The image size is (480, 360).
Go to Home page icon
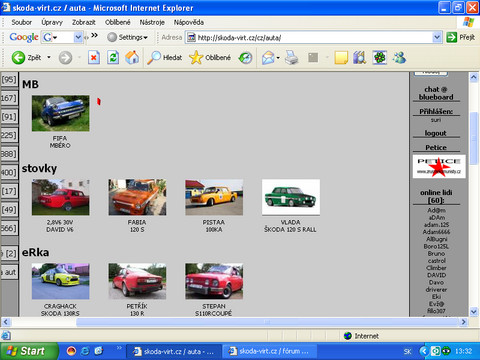pyautogui.click(x=132, y=57)
